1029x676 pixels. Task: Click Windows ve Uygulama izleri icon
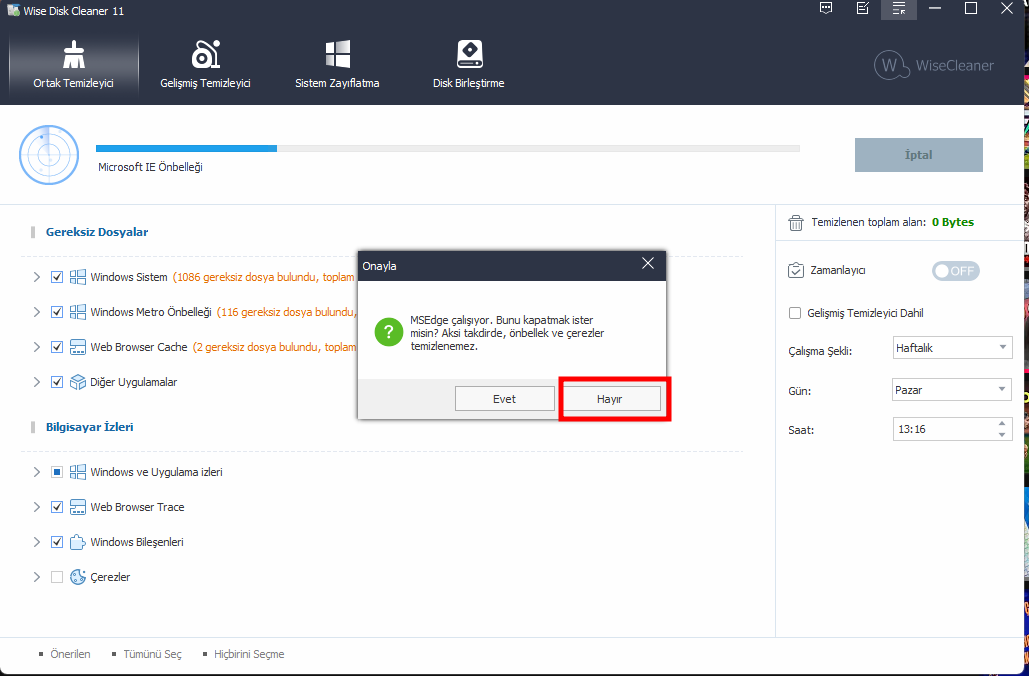(x=78, y=472)
